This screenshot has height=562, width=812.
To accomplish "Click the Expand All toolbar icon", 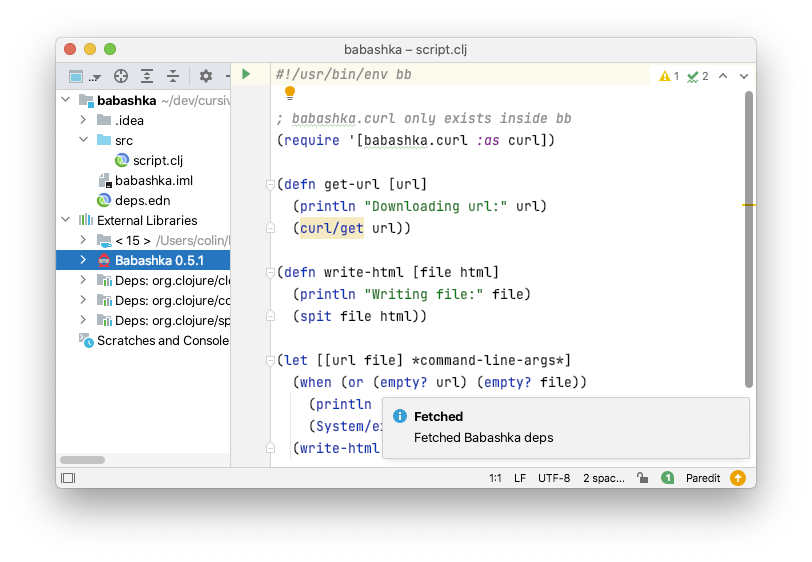I will click(x=147, y=77).
